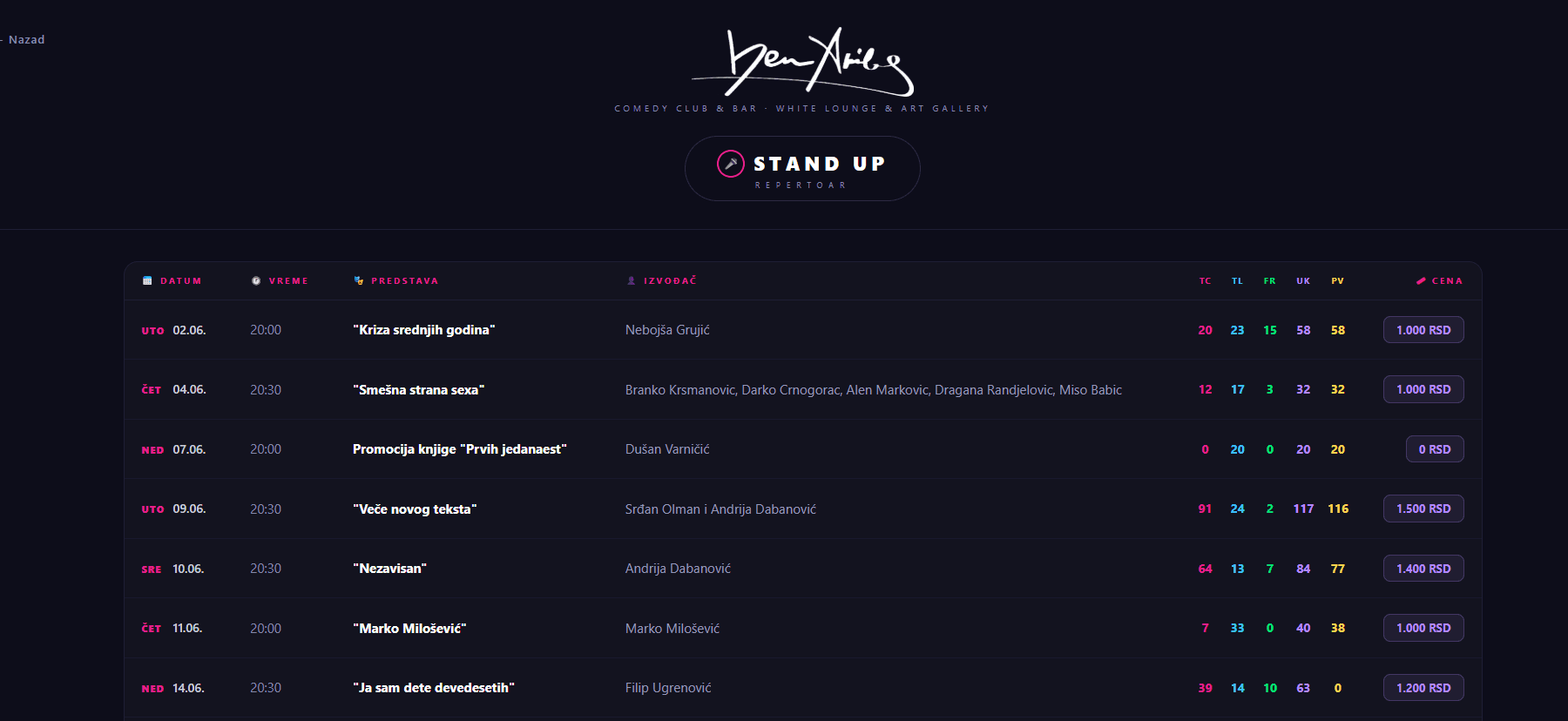Click the calendar icon next to DATUM

point(147,280)
